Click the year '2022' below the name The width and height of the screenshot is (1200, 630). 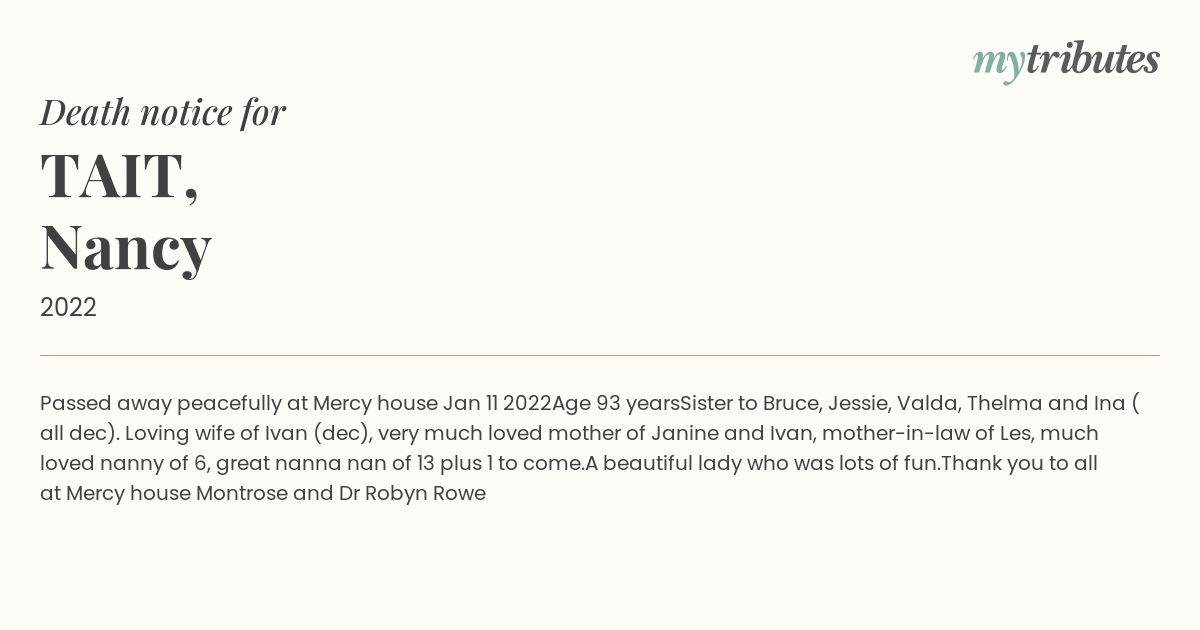tap(68, 308)
